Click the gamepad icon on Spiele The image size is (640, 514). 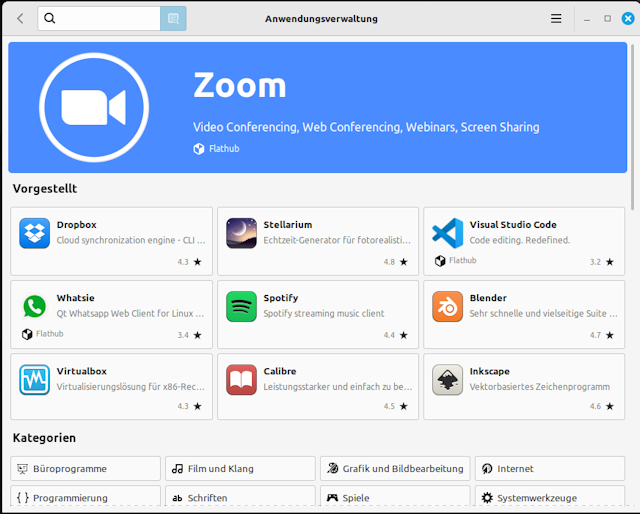pos(332,498)
